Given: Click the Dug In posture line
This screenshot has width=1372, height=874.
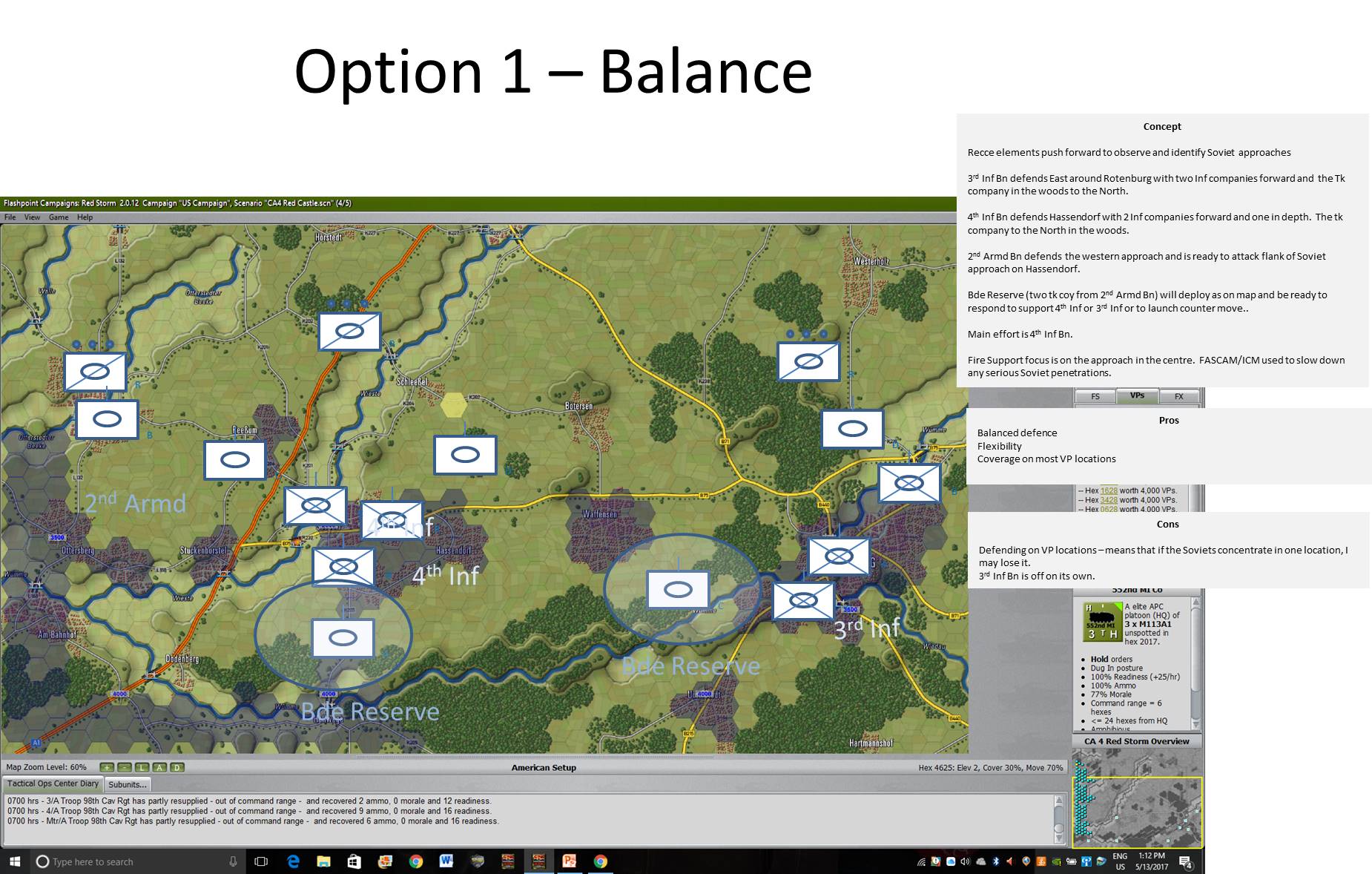Looking at the screenshot, I should coord(1116,668).
